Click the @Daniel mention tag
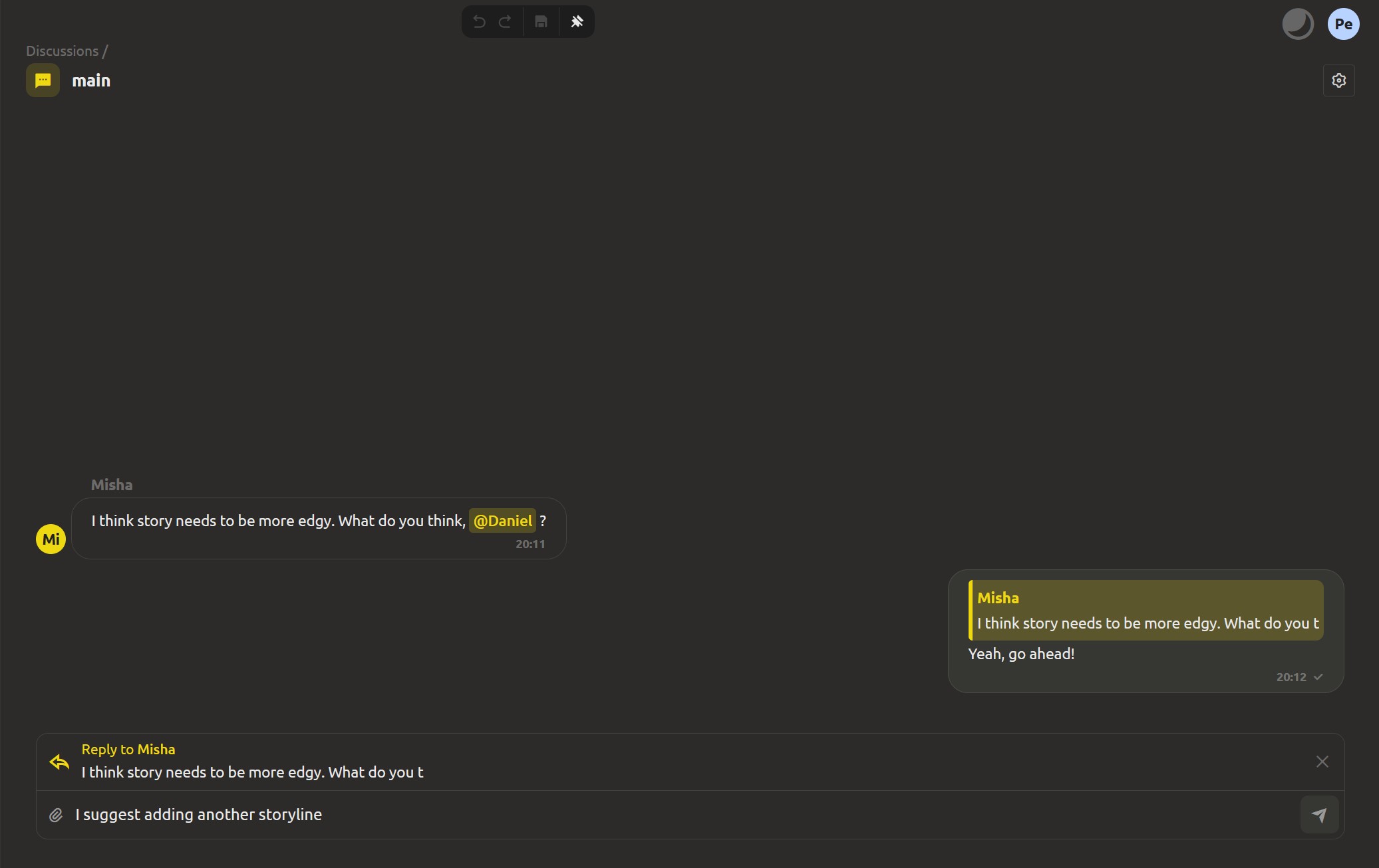 502,521
